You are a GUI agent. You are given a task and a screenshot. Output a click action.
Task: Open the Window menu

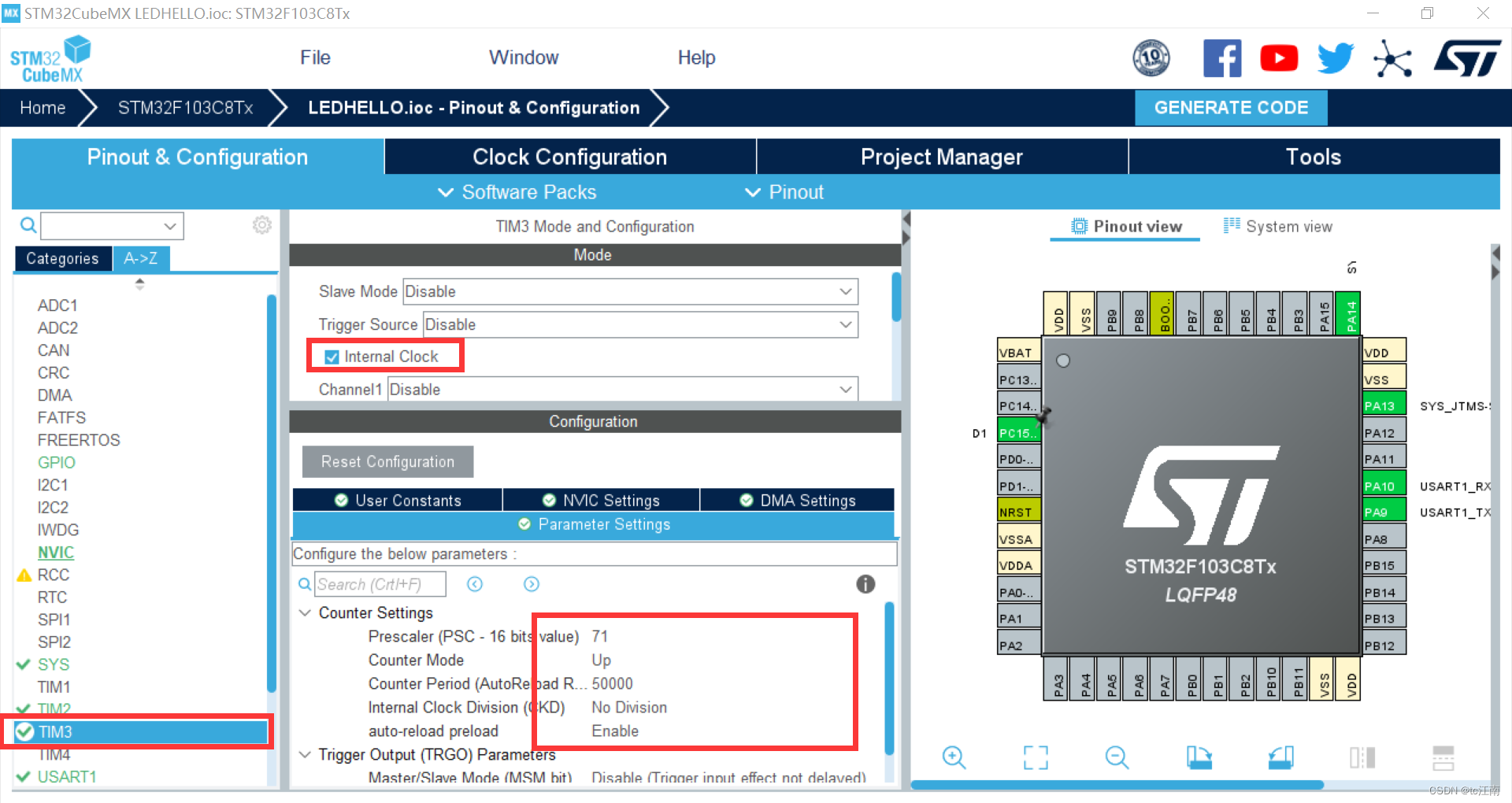pos(524,57)
